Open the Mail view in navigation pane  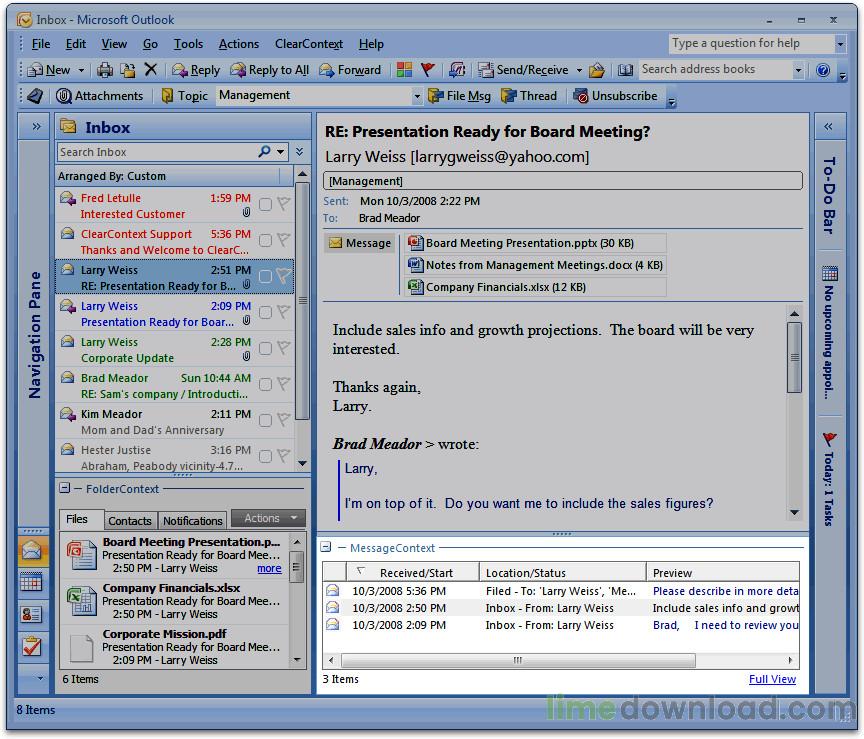coord(31,551)
